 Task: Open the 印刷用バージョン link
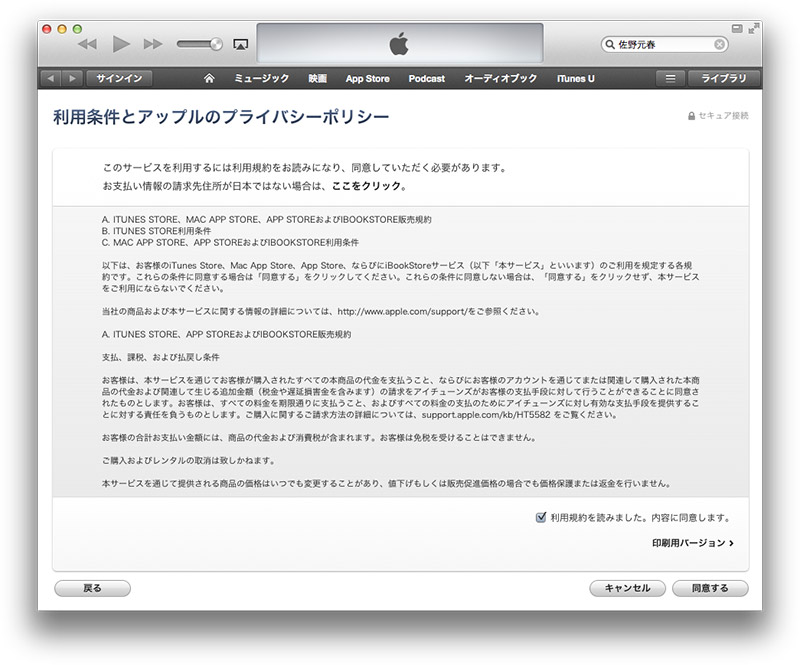[692, 543]
